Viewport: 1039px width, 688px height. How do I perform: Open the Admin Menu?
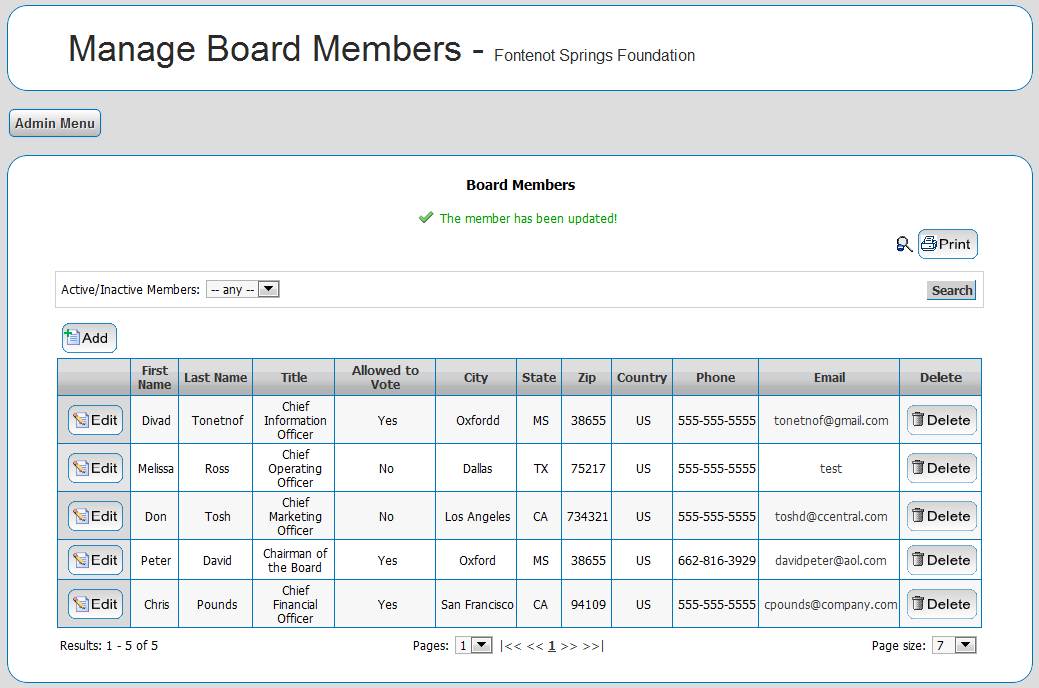(x=55, y=124)
